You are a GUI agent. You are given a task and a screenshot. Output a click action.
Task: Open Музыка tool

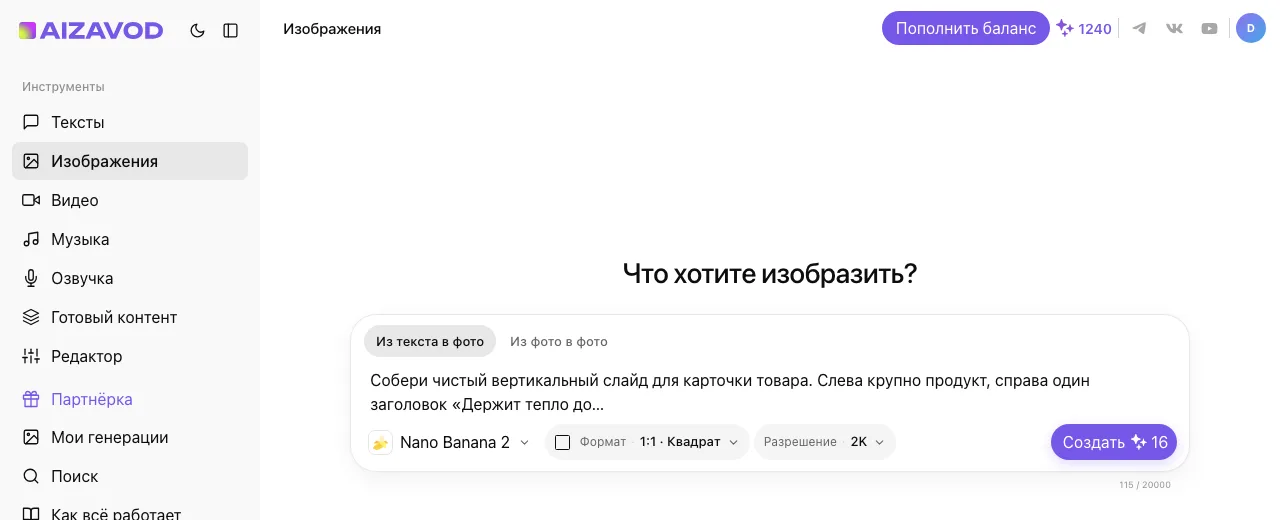130,239
